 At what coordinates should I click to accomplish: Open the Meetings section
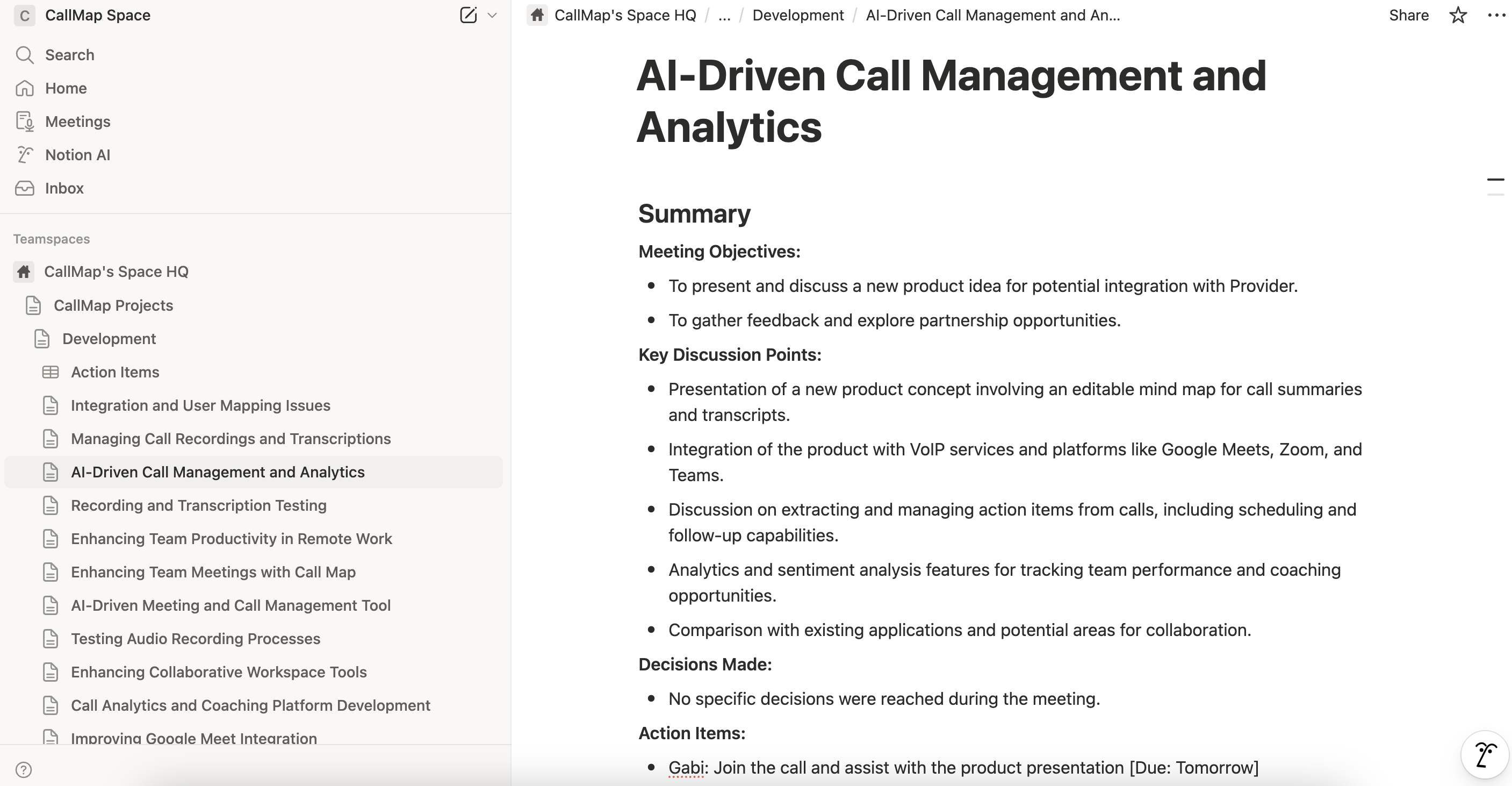click(77, 122)
